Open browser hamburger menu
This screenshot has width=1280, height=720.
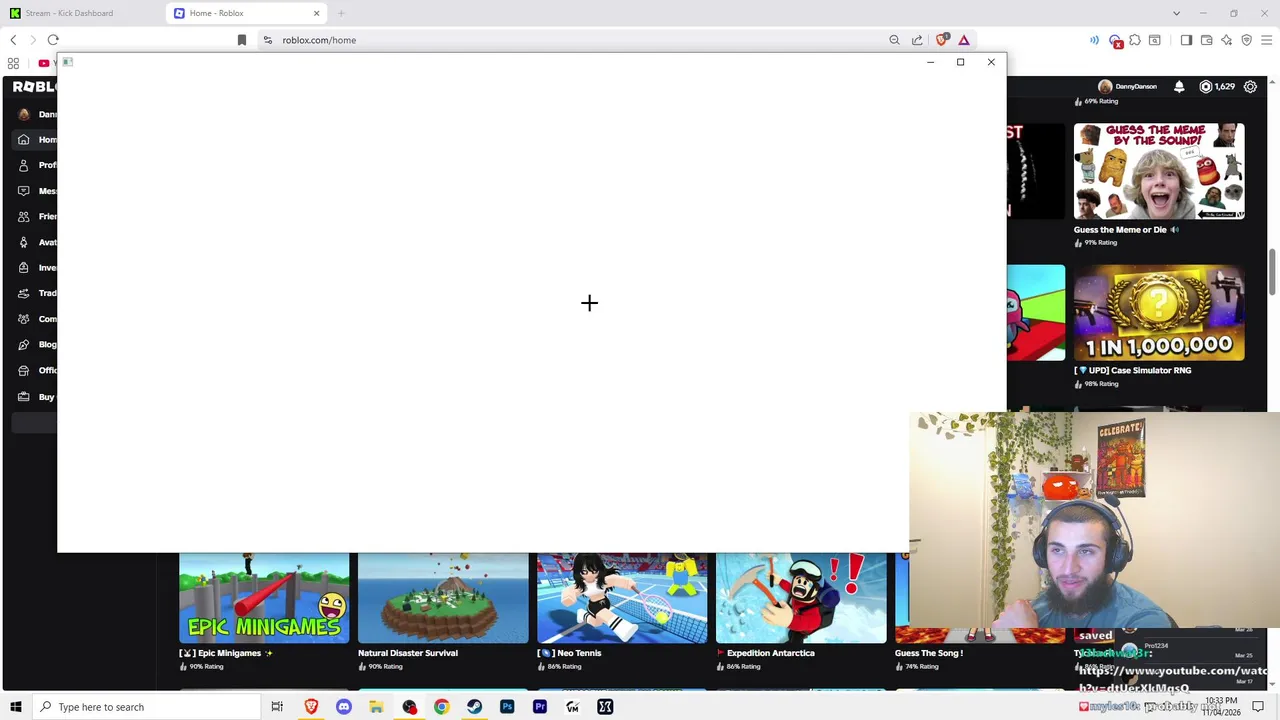(1266, 40)
